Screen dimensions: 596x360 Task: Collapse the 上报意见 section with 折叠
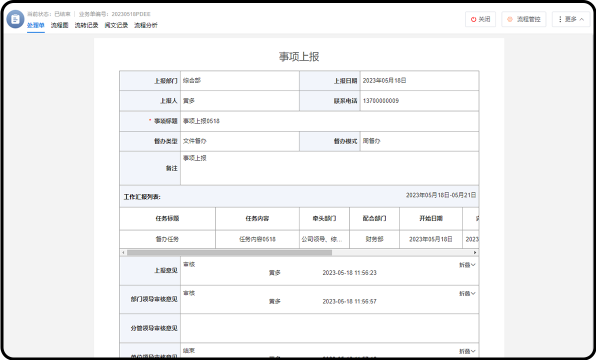[x=467, y=265]
